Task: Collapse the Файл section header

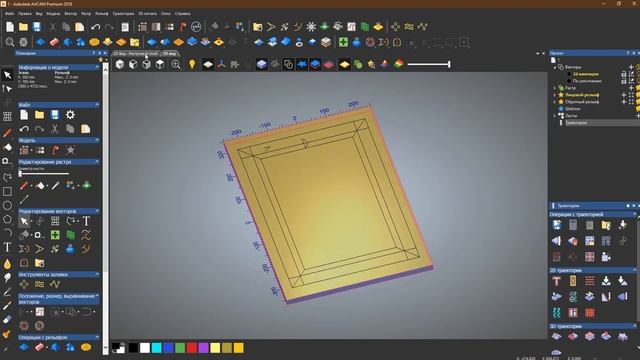Action: pyautogui.click(x=97, y=105)
